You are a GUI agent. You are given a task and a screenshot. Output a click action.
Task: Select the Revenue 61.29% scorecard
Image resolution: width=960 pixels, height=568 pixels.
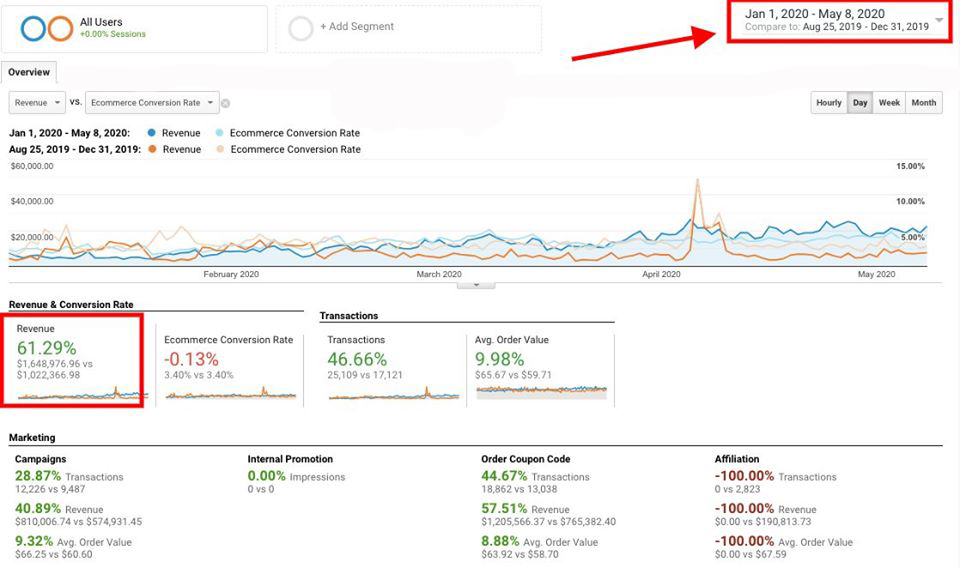point(73,358)
